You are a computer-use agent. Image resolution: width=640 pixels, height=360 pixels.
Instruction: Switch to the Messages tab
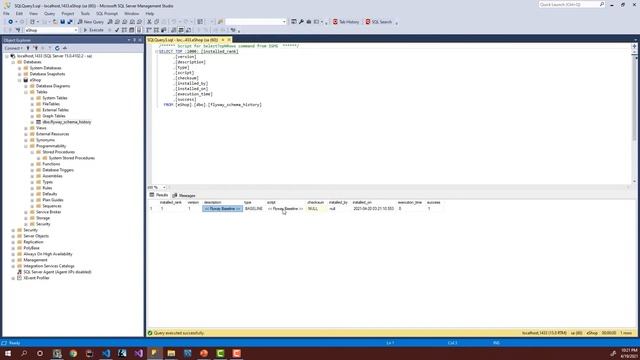pos(184,196)
